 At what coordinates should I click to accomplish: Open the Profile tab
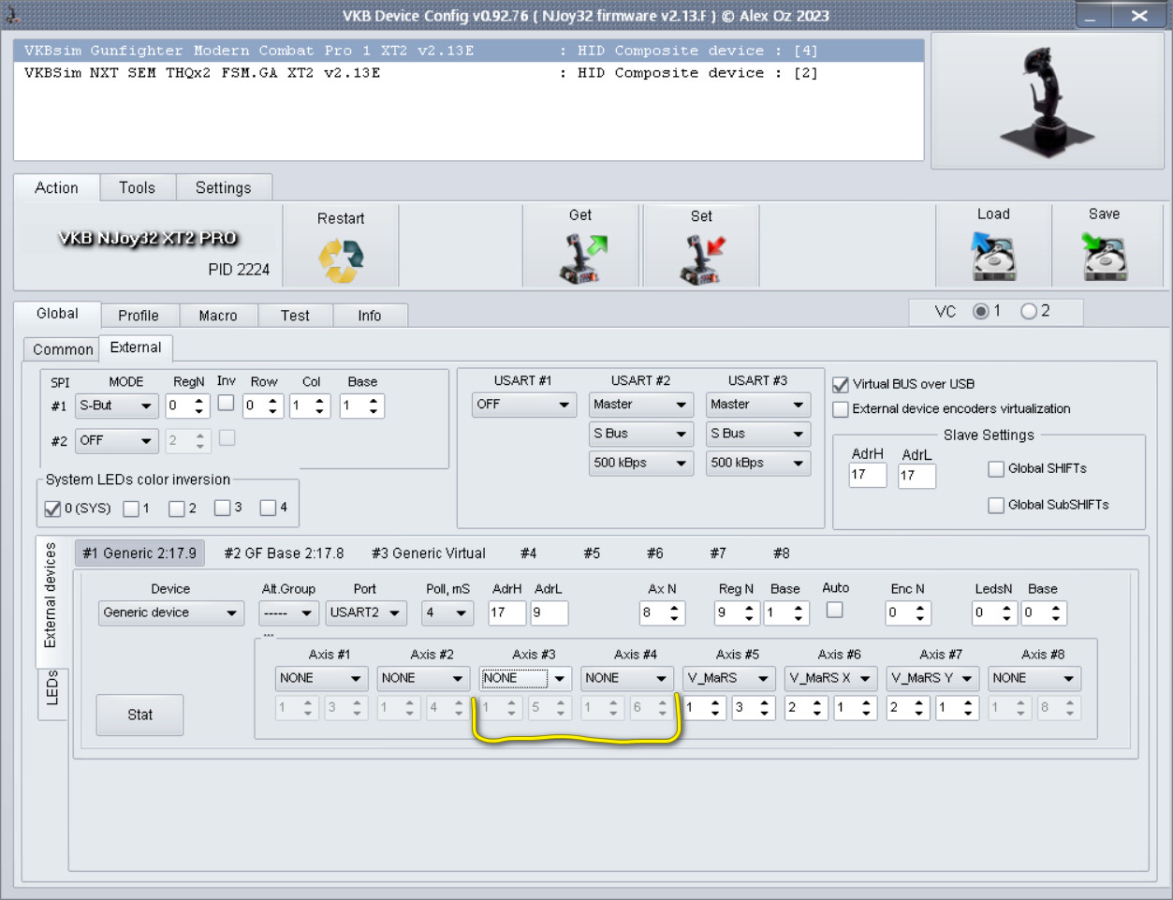tap(138, 315)
